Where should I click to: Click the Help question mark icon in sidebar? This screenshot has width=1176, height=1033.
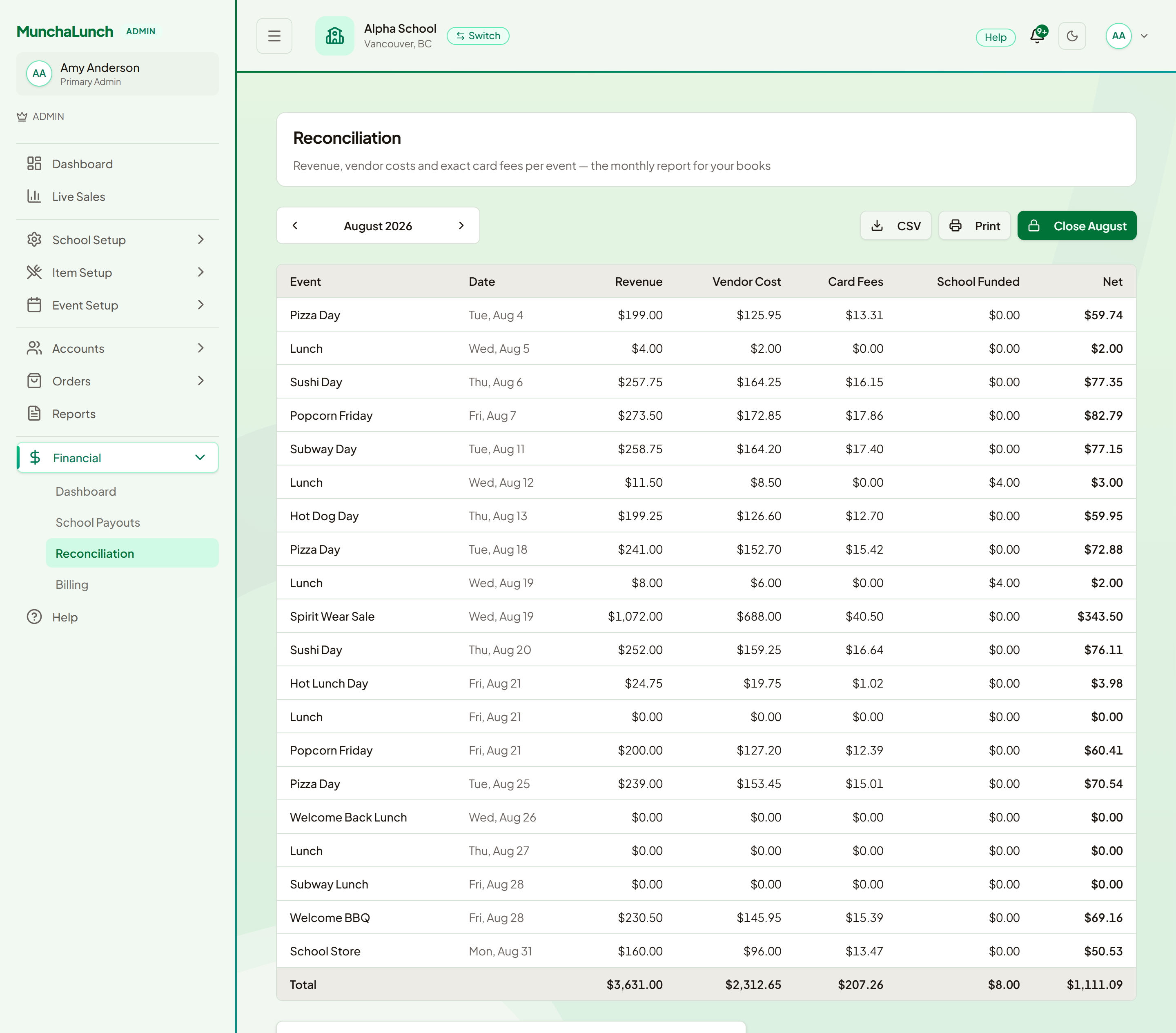[x=34, y=617]
